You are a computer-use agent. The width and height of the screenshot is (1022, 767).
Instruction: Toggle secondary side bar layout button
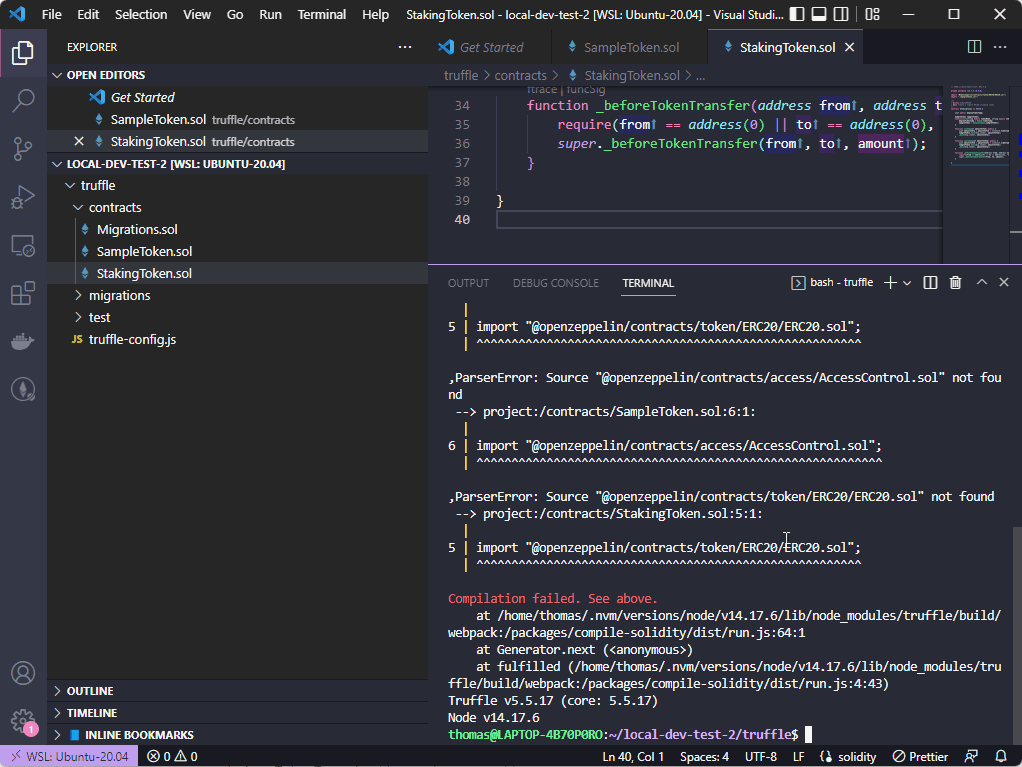[841, 14]
